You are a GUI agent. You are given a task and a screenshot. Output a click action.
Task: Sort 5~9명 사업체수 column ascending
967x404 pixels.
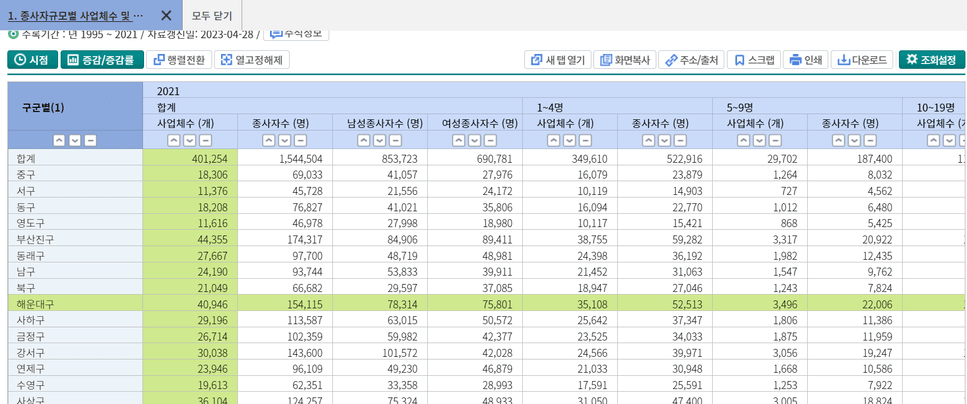point(744,141)
